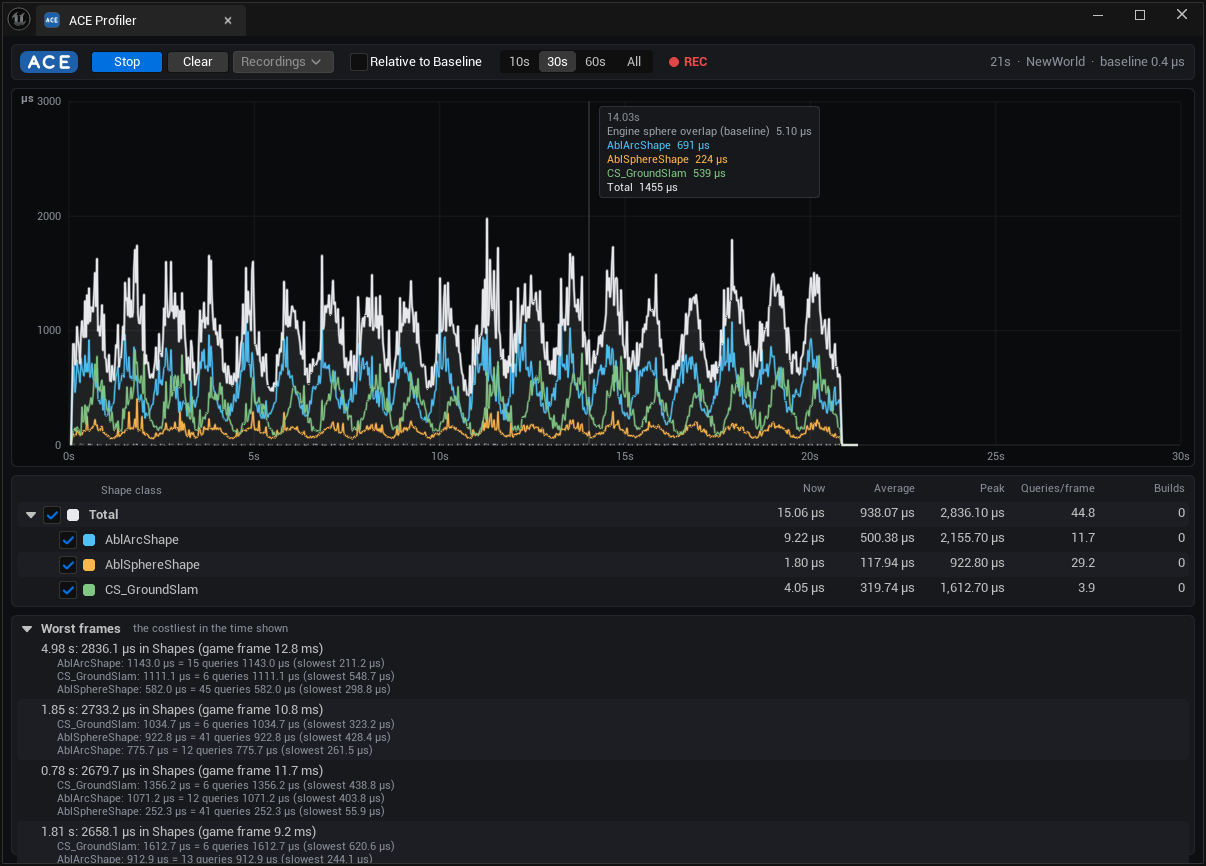The height and width of the screenshot is (866, 1206).
Task: Minimize the ACE Profiler window
Action: [x=1096, y=15]
